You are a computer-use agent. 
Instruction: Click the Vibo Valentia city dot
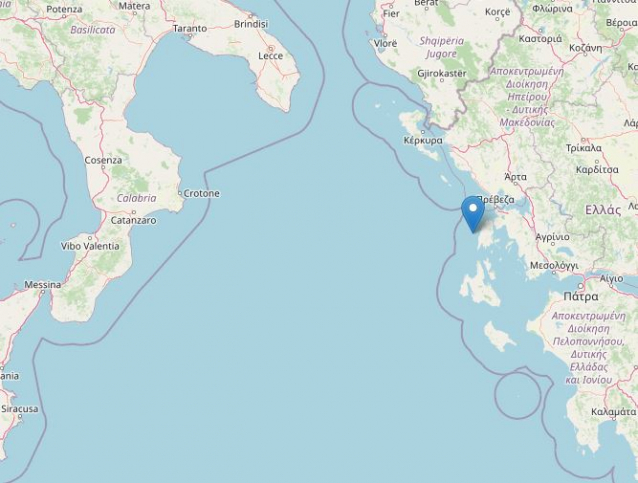coord(90,238)
